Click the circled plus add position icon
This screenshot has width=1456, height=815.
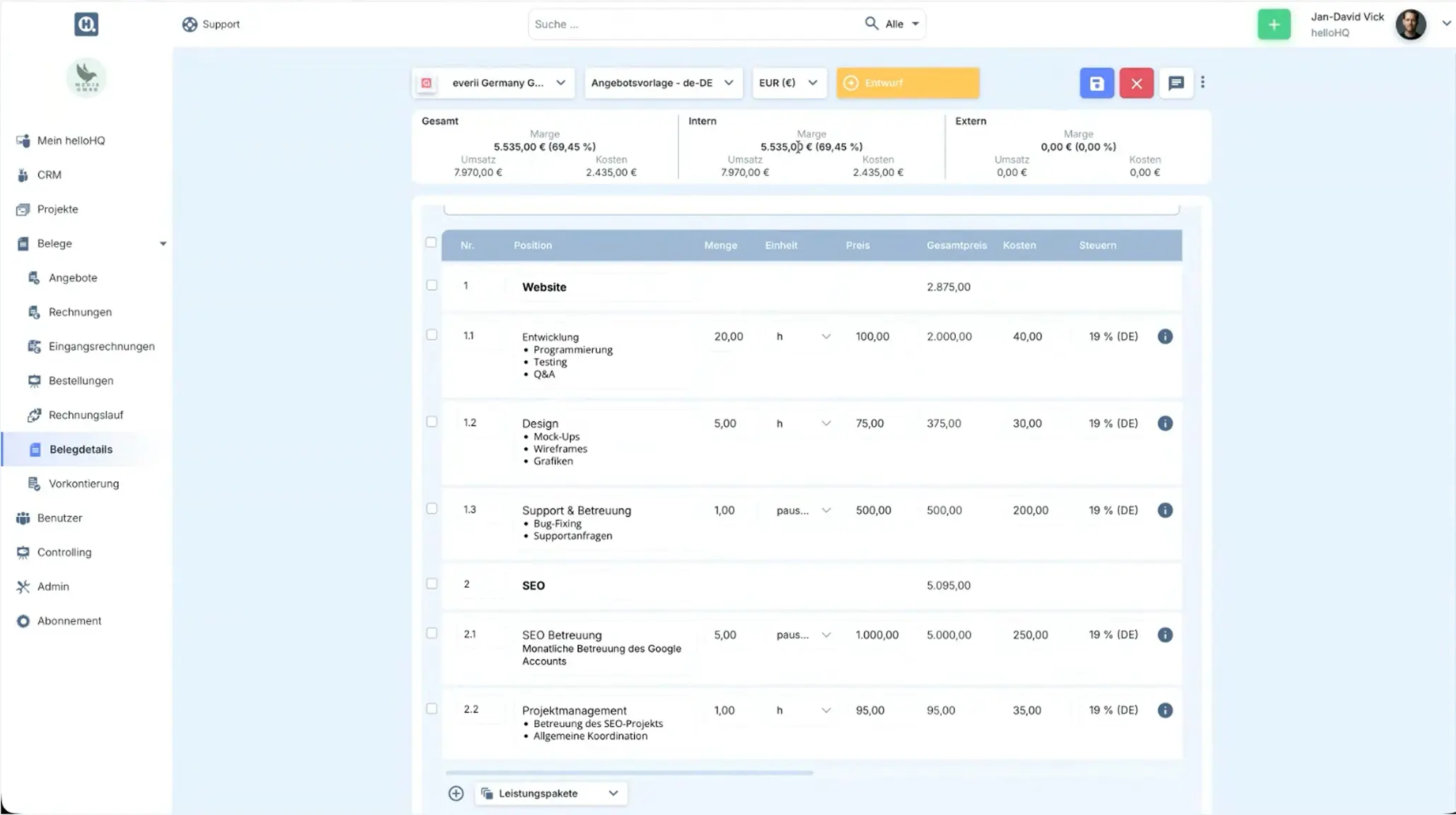[456, 794]
